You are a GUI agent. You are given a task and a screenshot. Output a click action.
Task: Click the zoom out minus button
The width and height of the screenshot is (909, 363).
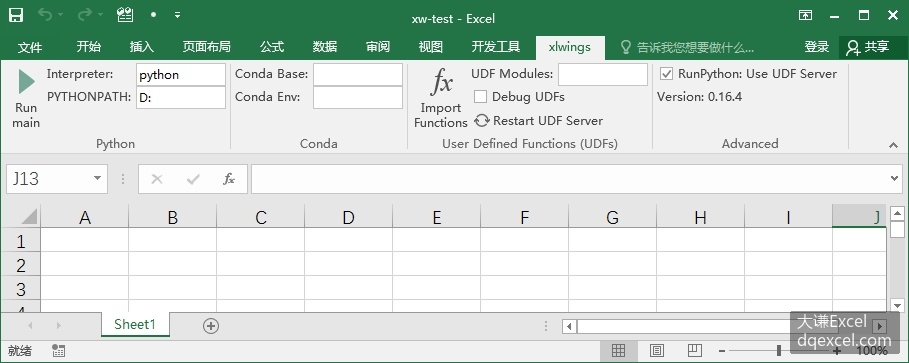(722, 351)
